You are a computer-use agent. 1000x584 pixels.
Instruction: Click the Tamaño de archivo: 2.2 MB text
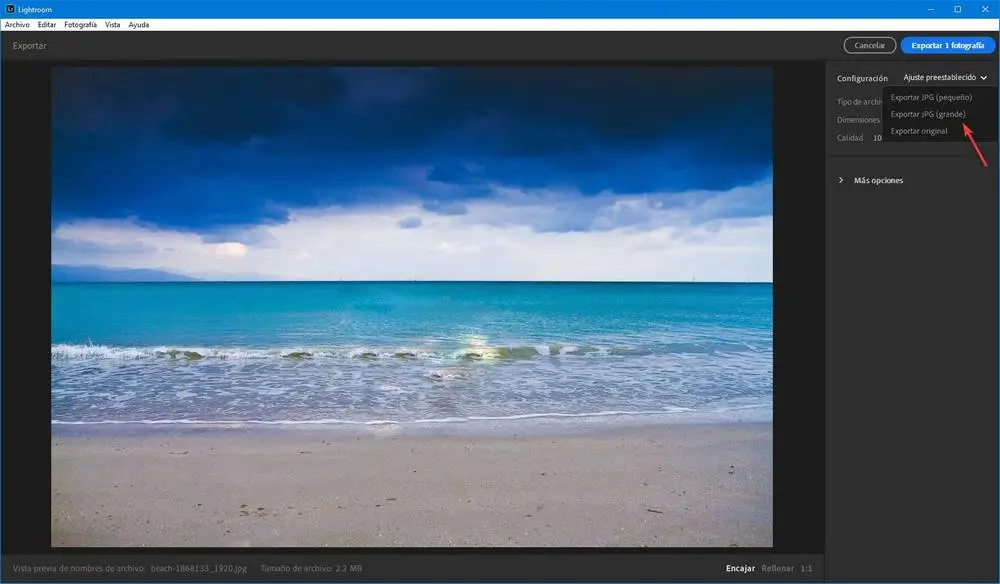click(x=311, y=568)
